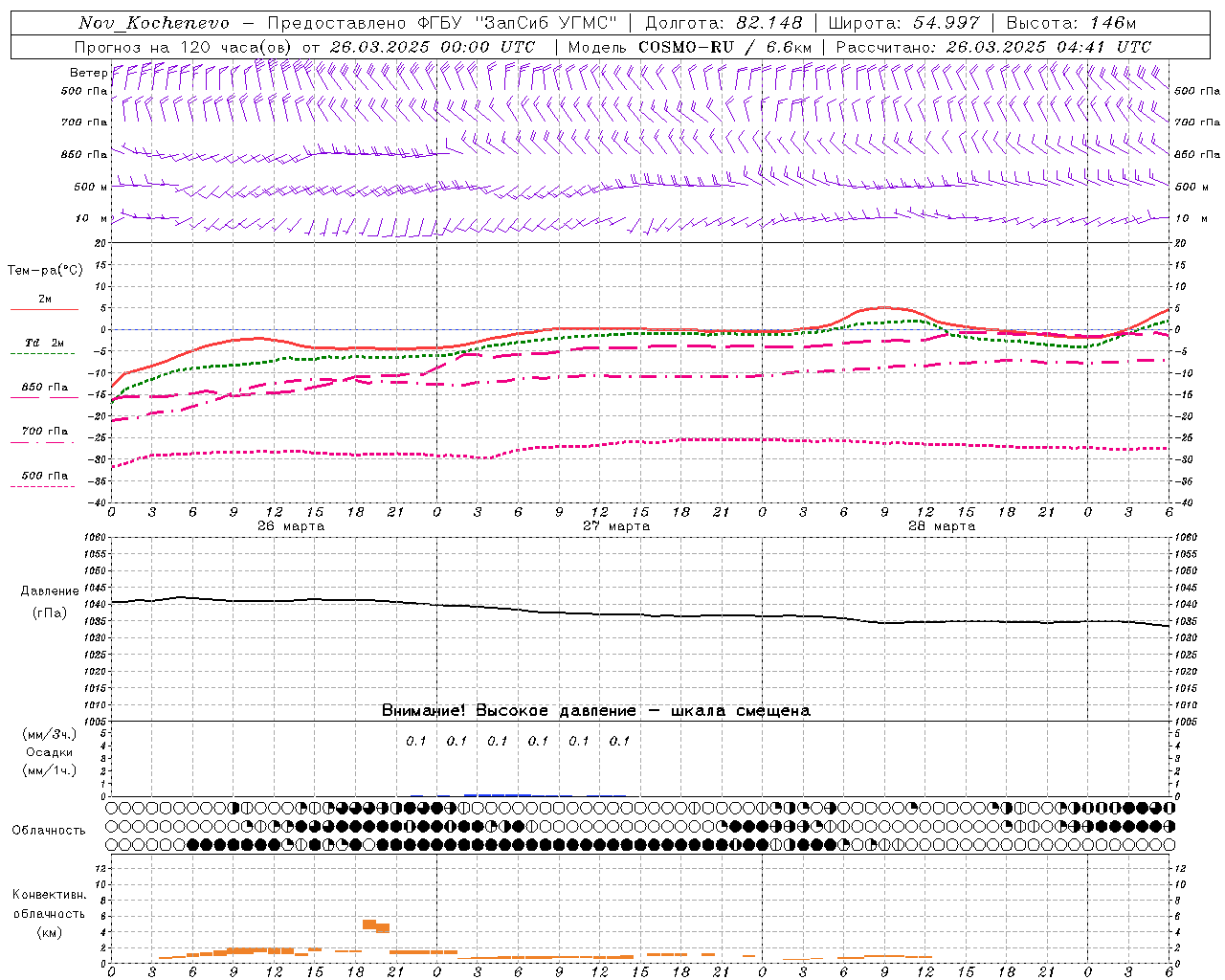Click the 'Тем-ра(°C)' temperature panel label
This screenshot has height=980, width=1225.
point(45,271)
